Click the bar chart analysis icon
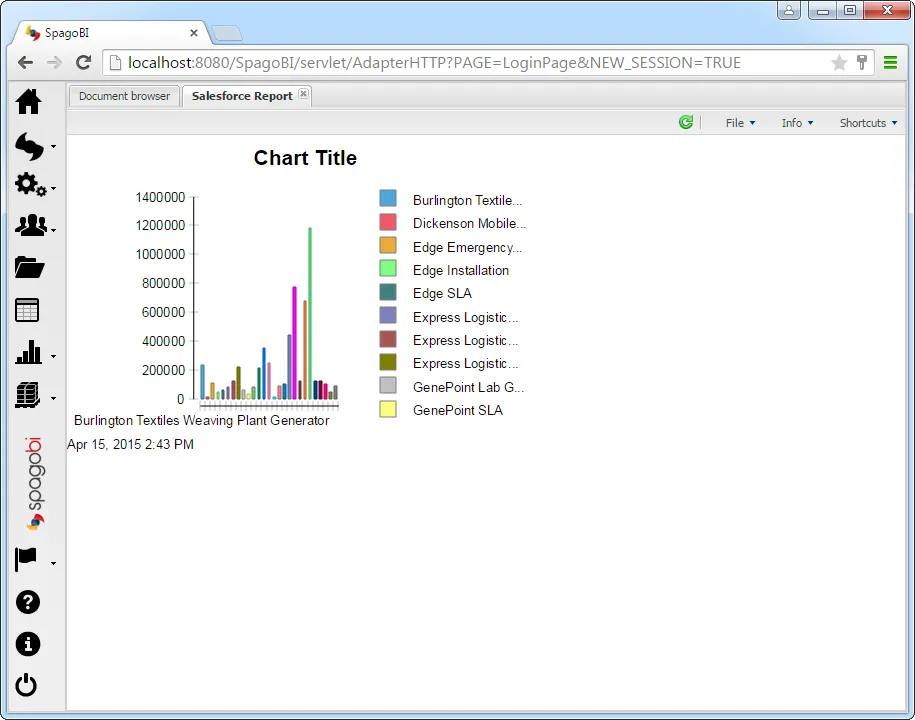Image resolution: width=915 pixels, height=720 pixels. click(28, 352)
